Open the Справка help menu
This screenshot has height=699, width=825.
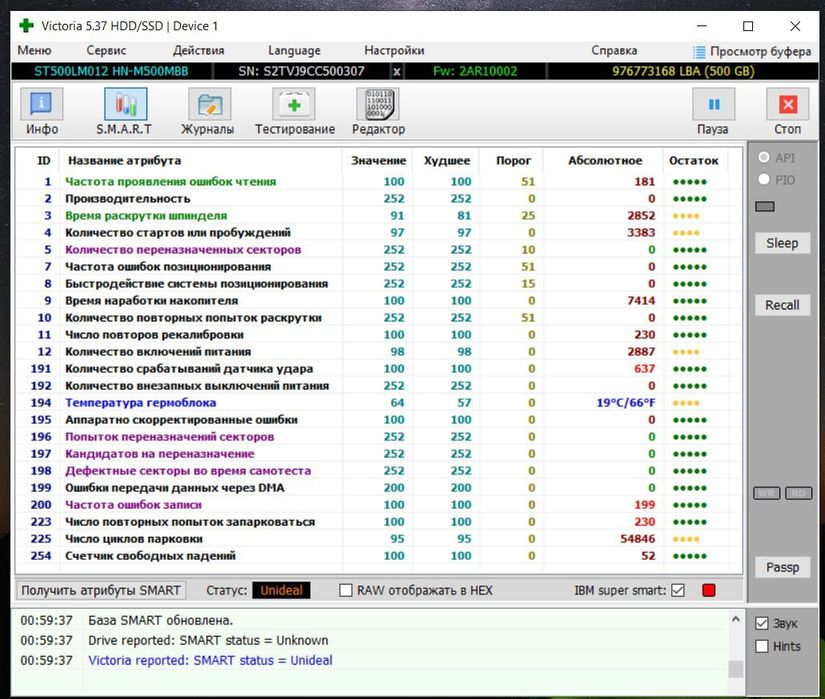pos(614,50)
